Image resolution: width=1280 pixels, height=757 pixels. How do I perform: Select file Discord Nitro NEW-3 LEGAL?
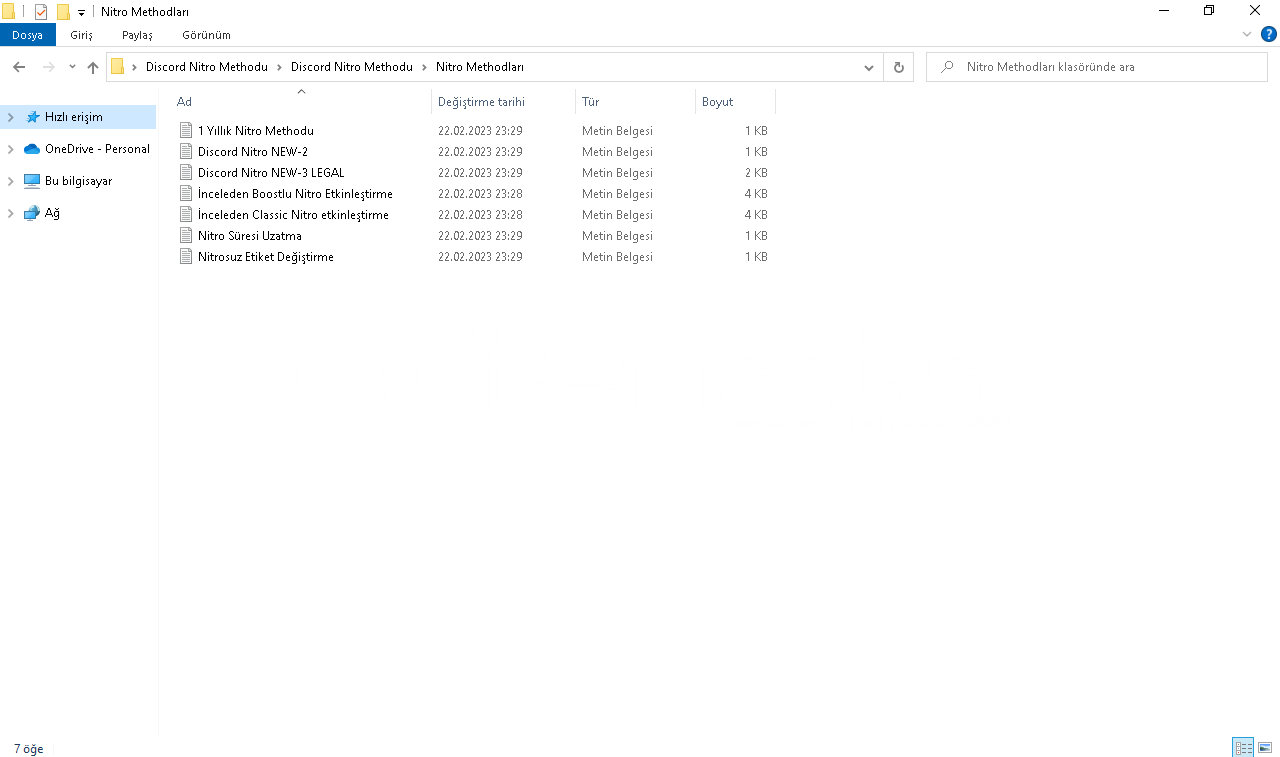pos(271,173)
